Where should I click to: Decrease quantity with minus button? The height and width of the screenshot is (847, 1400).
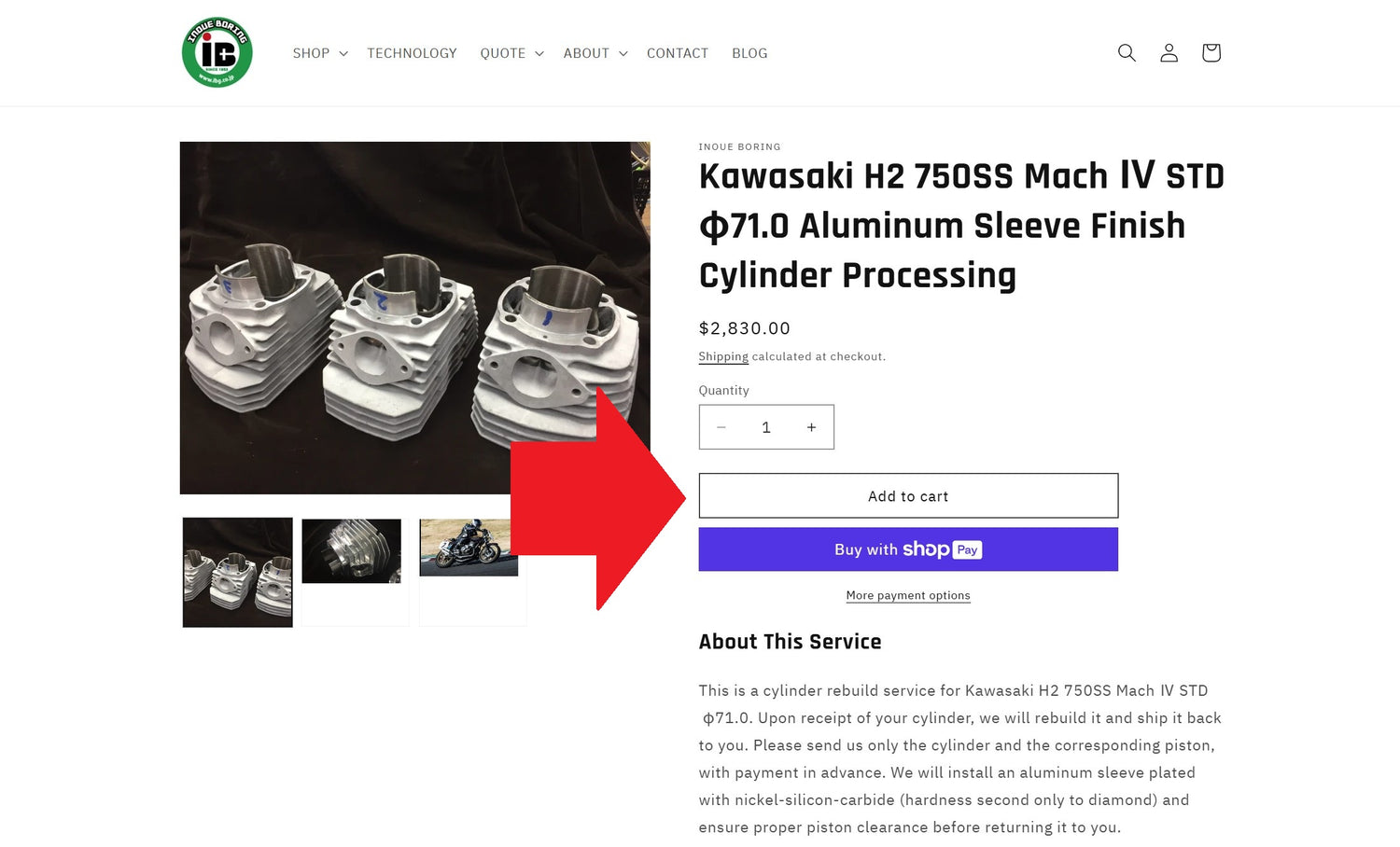click(721, 427)
